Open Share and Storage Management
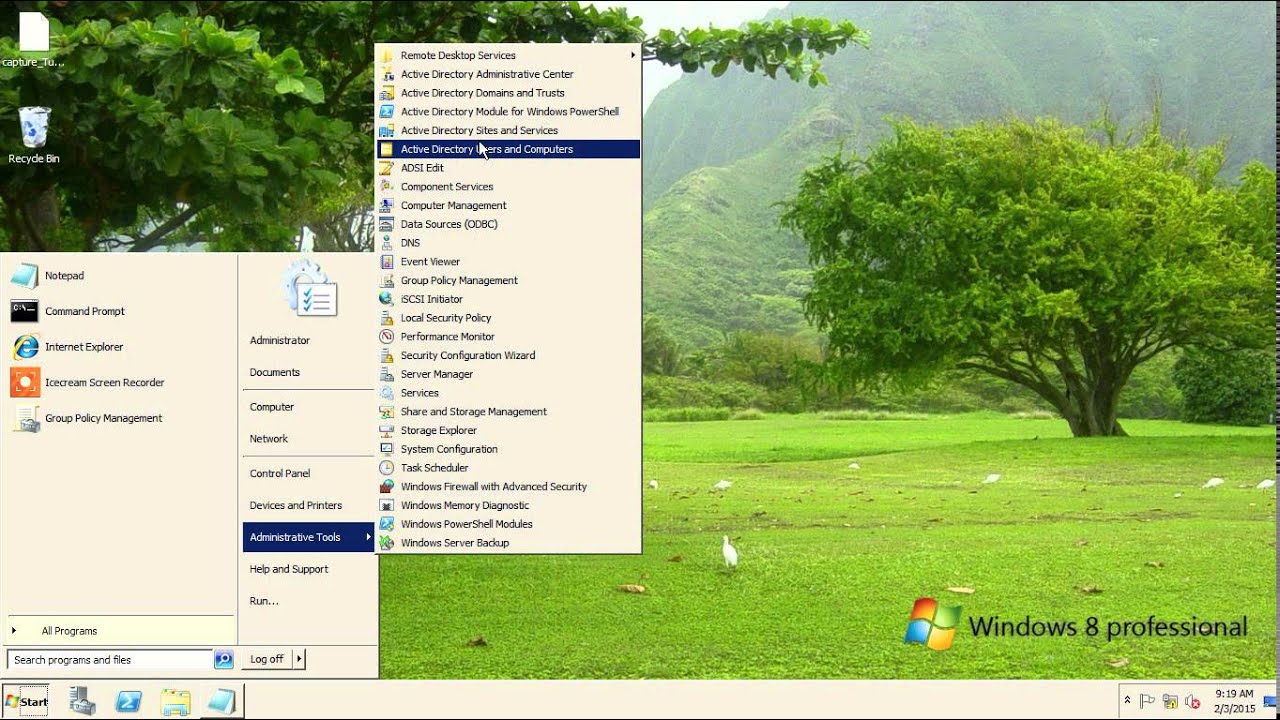The height and width of the screenshot is (720, 1280). pos(508,412)
